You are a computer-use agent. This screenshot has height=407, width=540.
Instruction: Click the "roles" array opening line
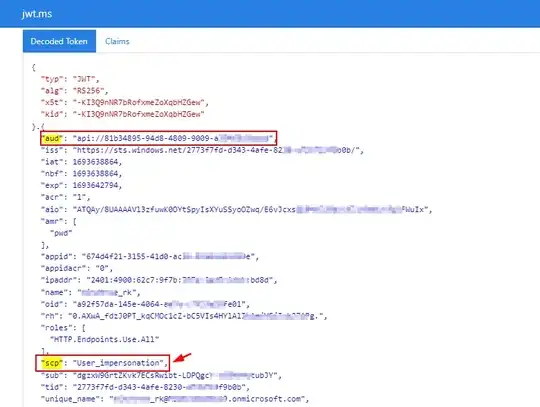63,328
